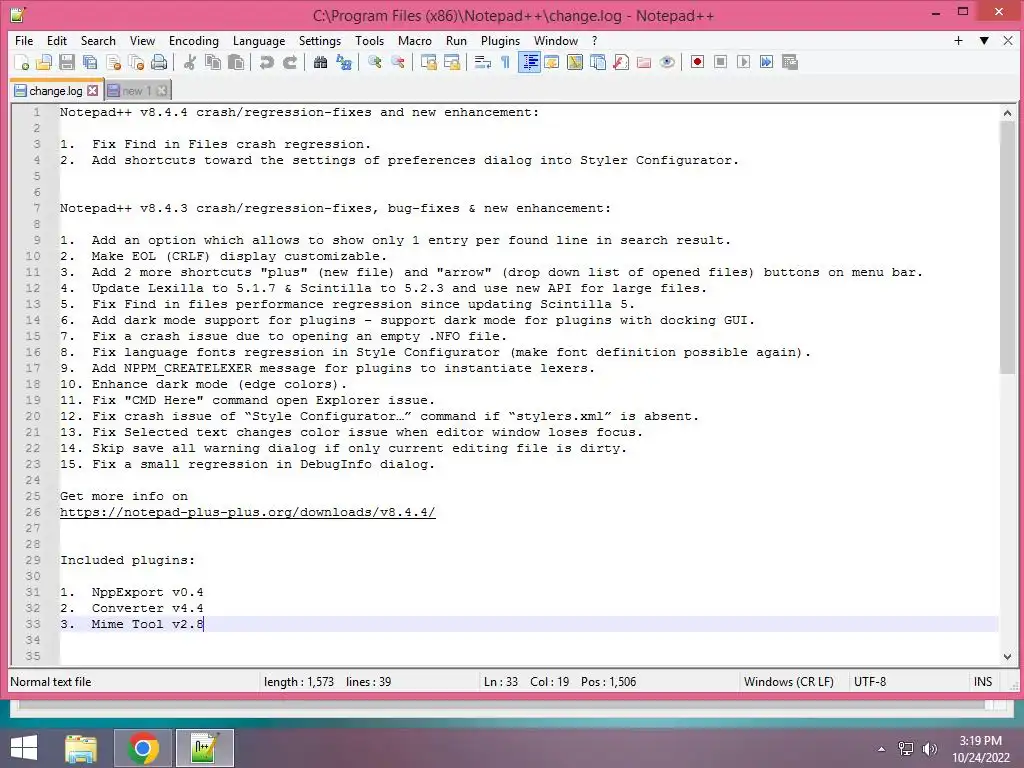Stop macro recording square icon

[x=720, y=62]
